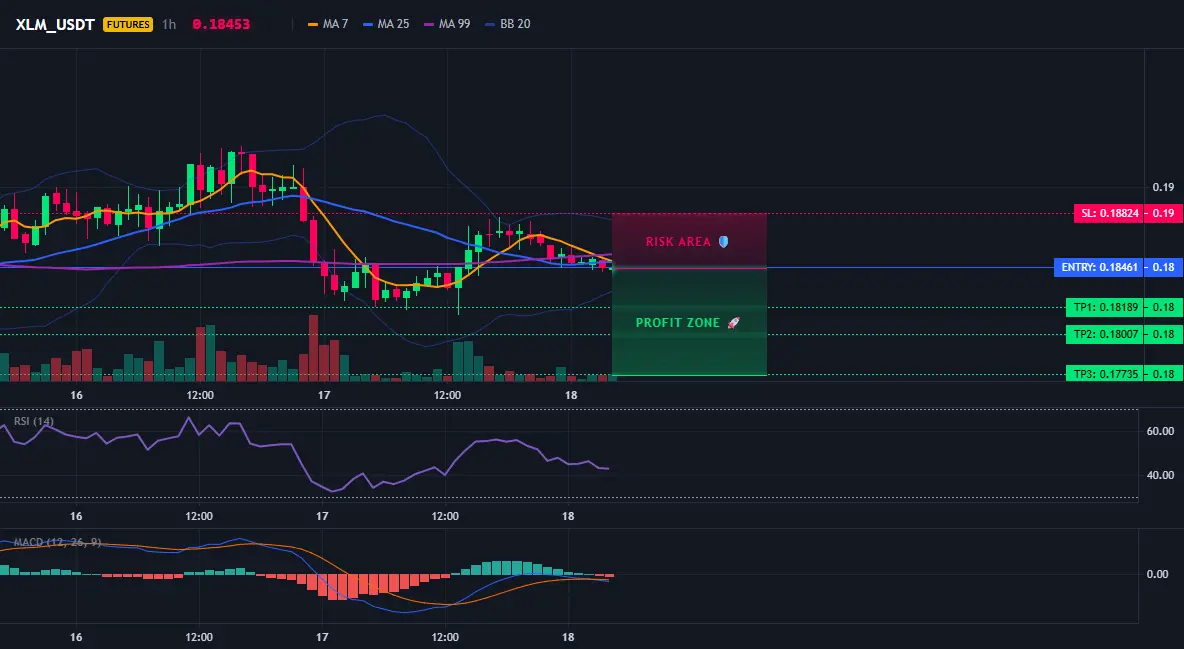Screen dimensions: 1184x649
Task: Click the TP2: 0.18007 label
Action: click(1104, 335)
